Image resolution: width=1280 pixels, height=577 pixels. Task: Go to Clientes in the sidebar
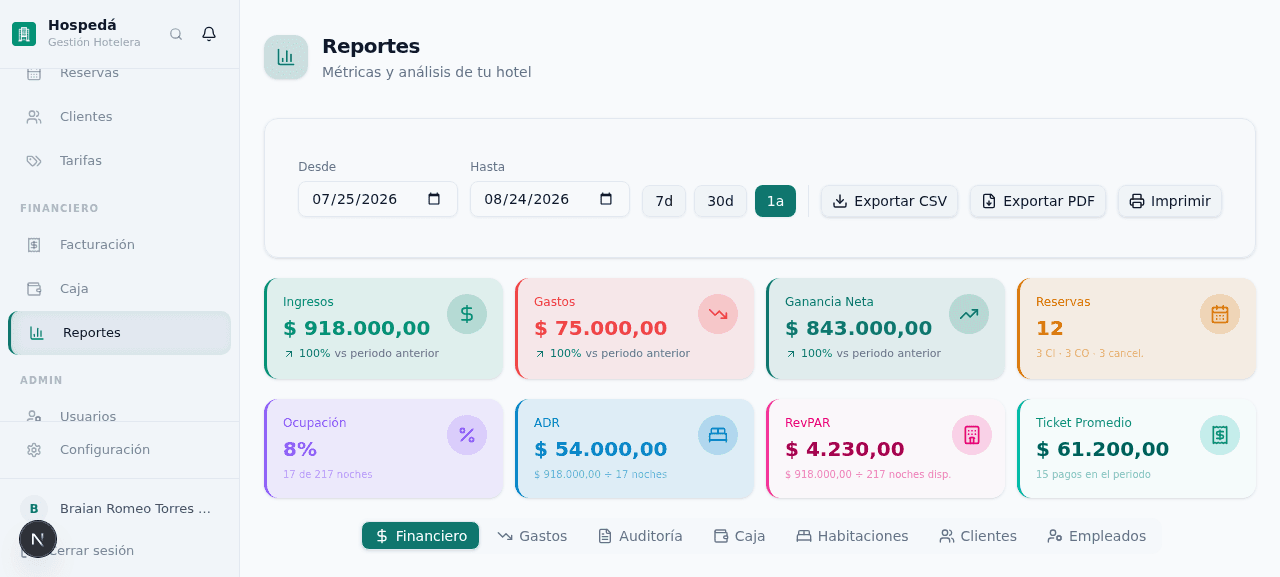(120, 117)
